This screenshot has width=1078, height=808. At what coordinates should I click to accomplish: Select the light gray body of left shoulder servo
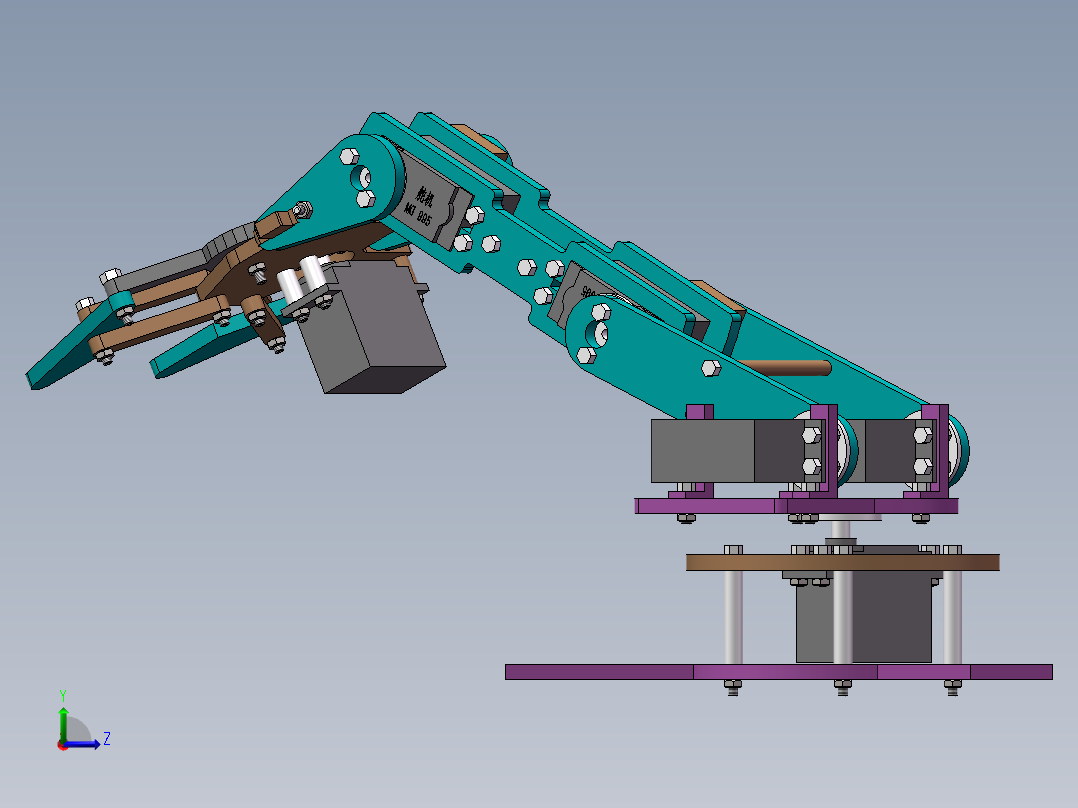click(x=702, y=451)
